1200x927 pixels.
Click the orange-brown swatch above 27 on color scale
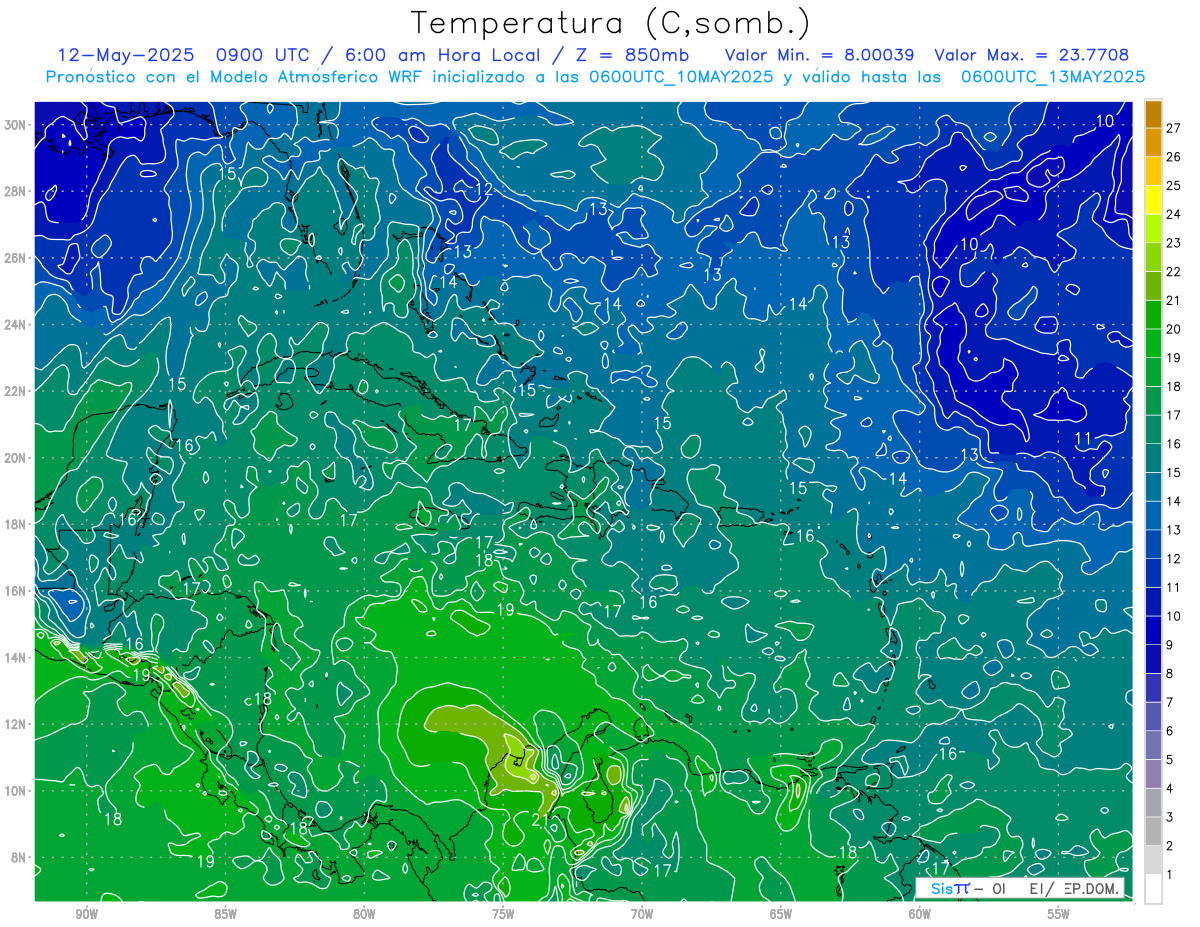click(1153, 113)
